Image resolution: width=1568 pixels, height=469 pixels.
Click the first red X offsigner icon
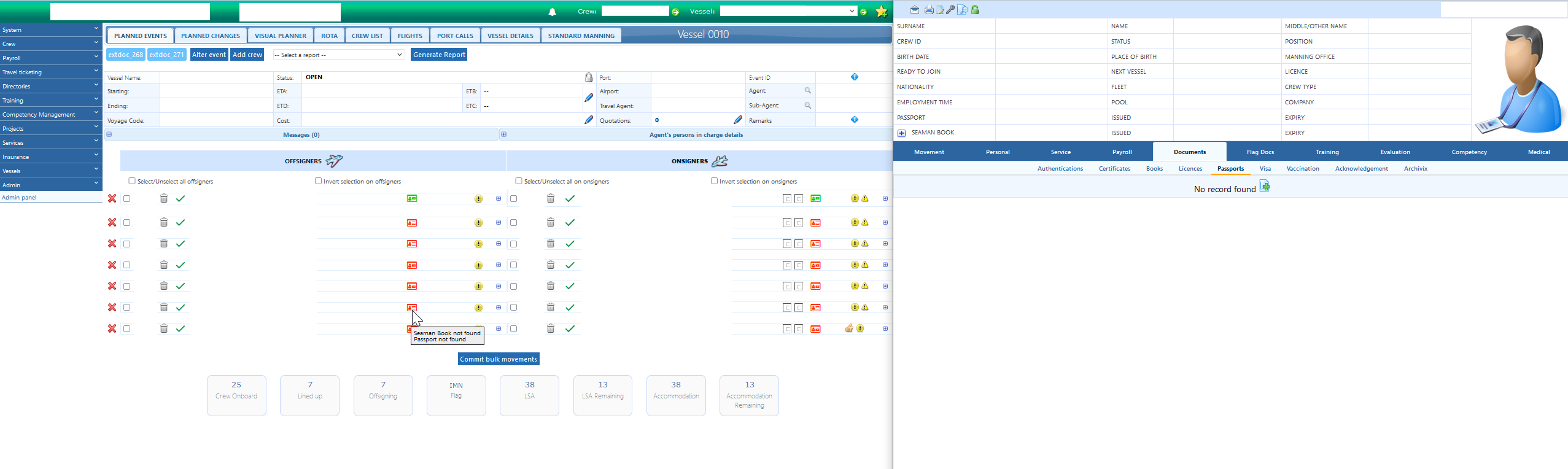point(112,199)
